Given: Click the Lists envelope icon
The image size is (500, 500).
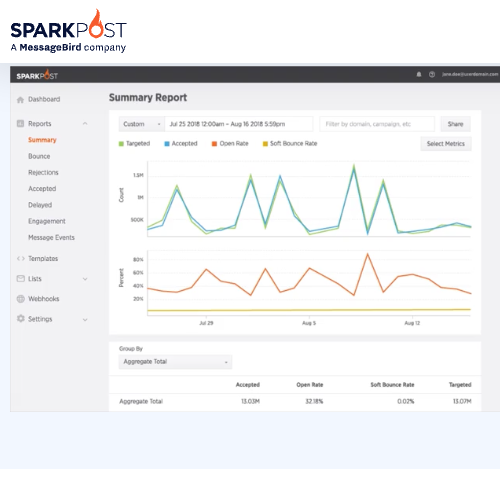Looking at the screenshot, I should coord(21,278).
